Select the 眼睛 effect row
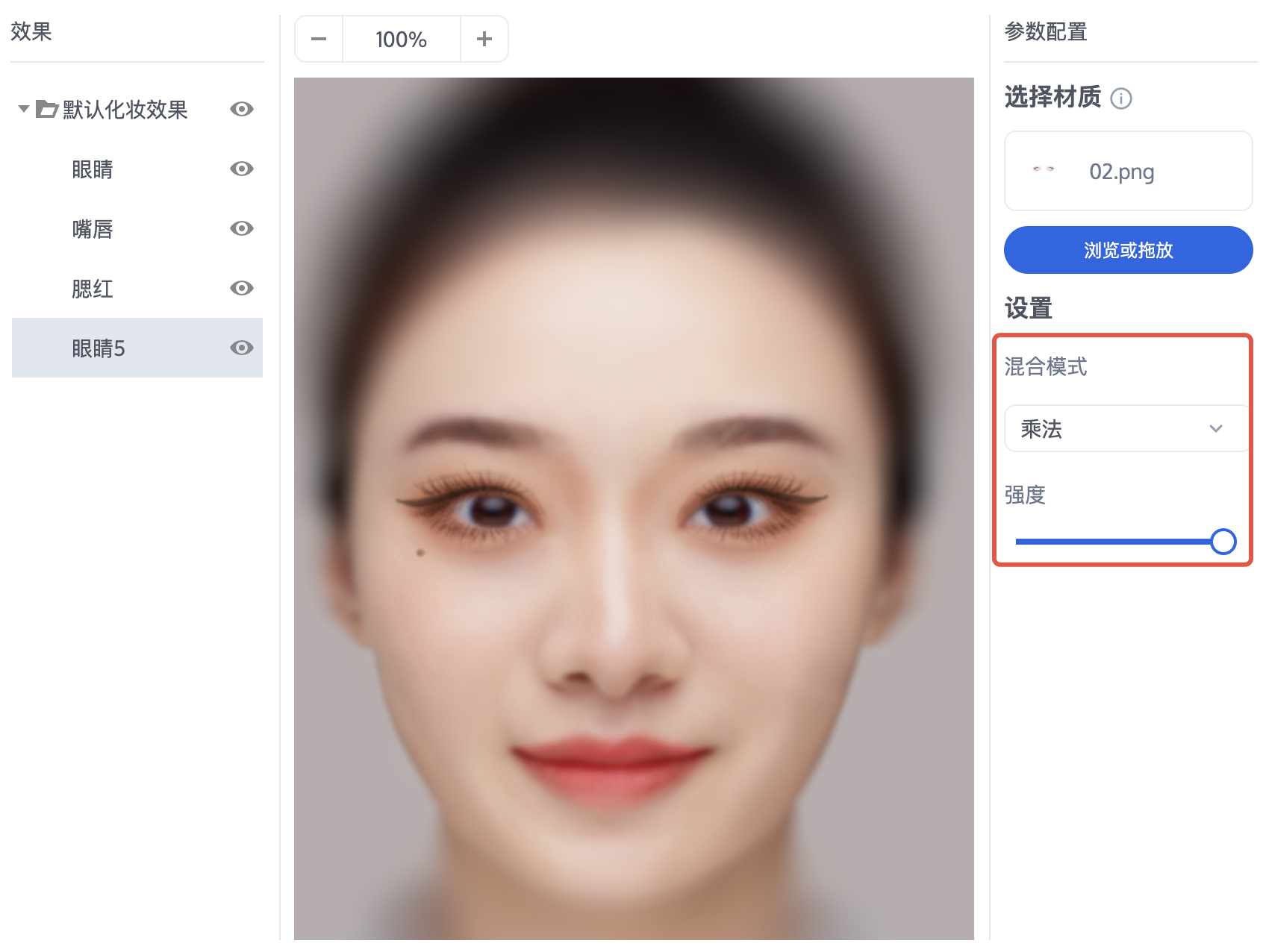Screen dimensions: 1266x952 [x=137, y=169]
